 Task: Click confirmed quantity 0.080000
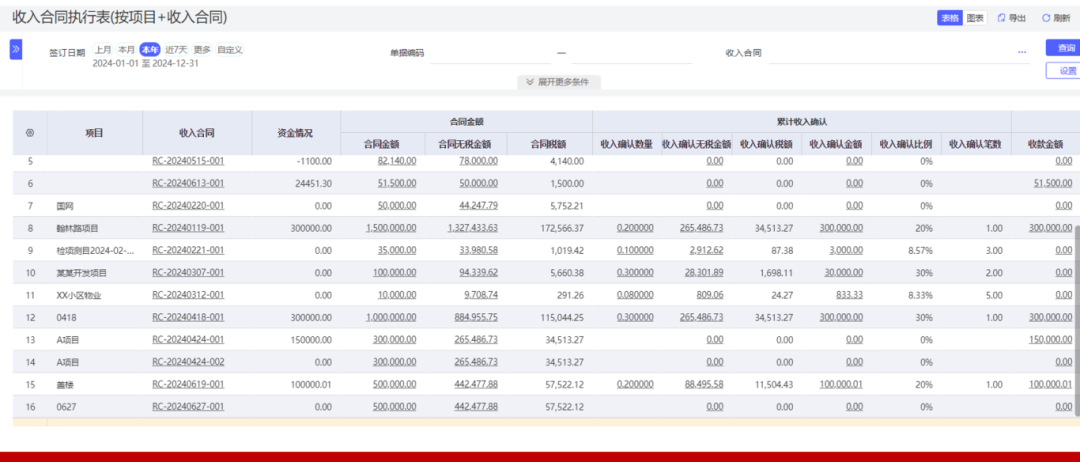click(635, 295)
